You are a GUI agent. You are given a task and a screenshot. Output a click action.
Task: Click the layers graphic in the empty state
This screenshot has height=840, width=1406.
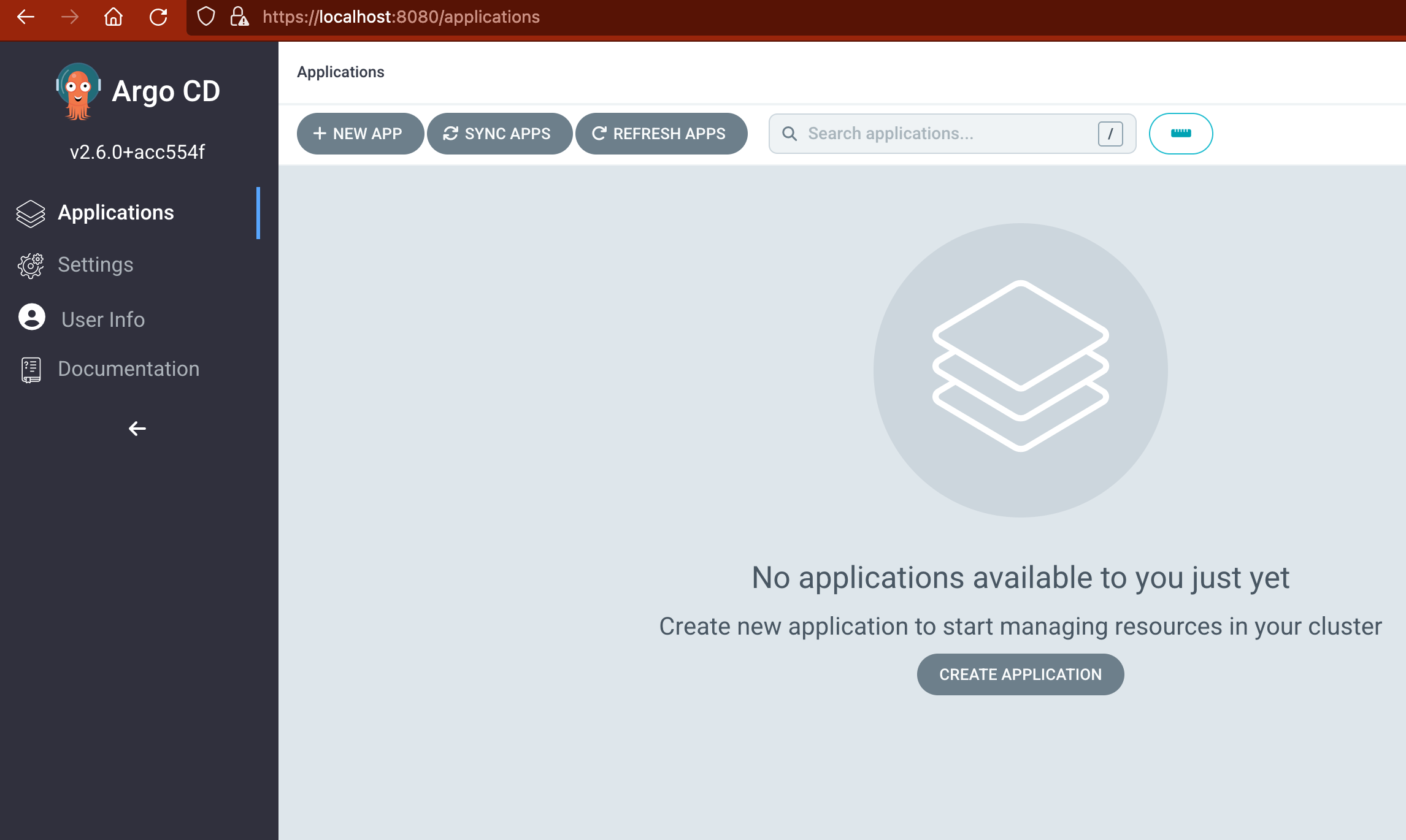[1020, 368]
